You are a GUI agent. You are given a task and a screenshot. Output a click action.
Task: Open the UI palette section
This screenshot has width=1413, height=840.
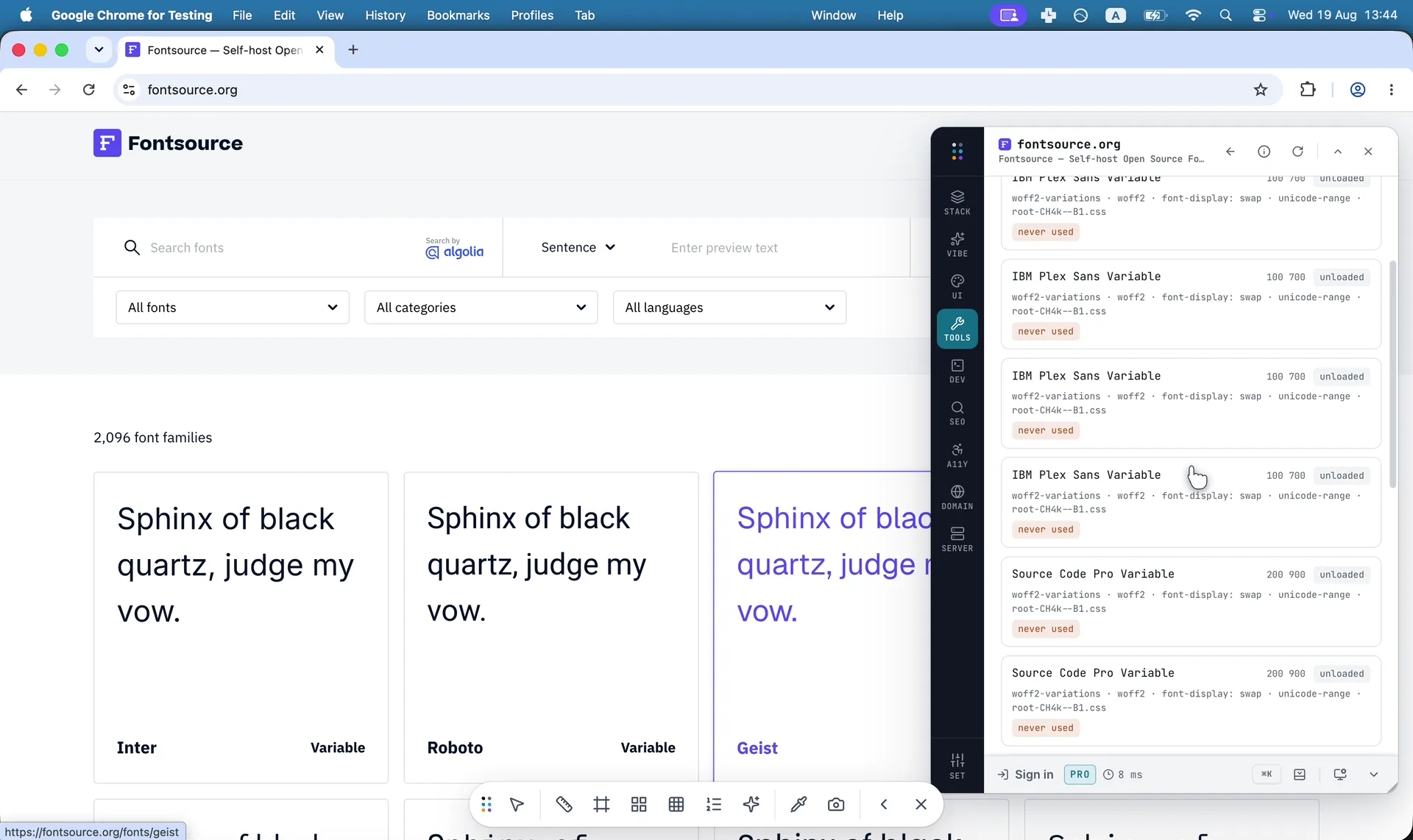pyautogui.click(x=957, y=286)
